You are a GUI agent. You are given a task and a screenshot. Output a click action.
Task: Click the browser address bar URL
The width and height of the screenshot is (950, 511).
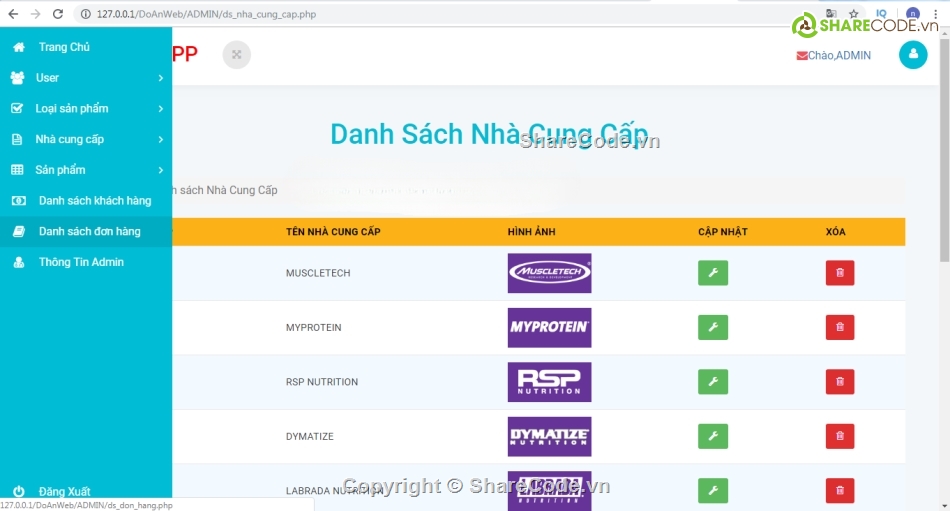click(206, 14)
